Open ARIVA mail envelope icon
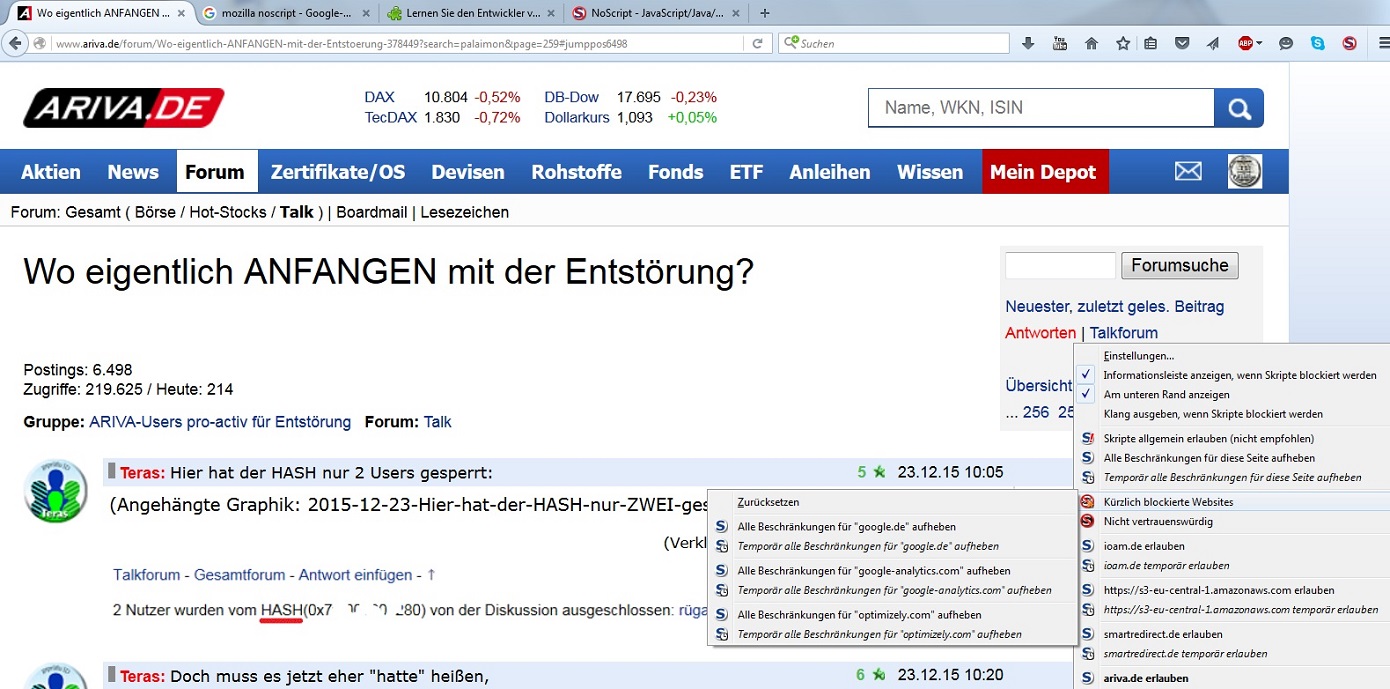1390x689 pixels. (x=1188, y=172)
